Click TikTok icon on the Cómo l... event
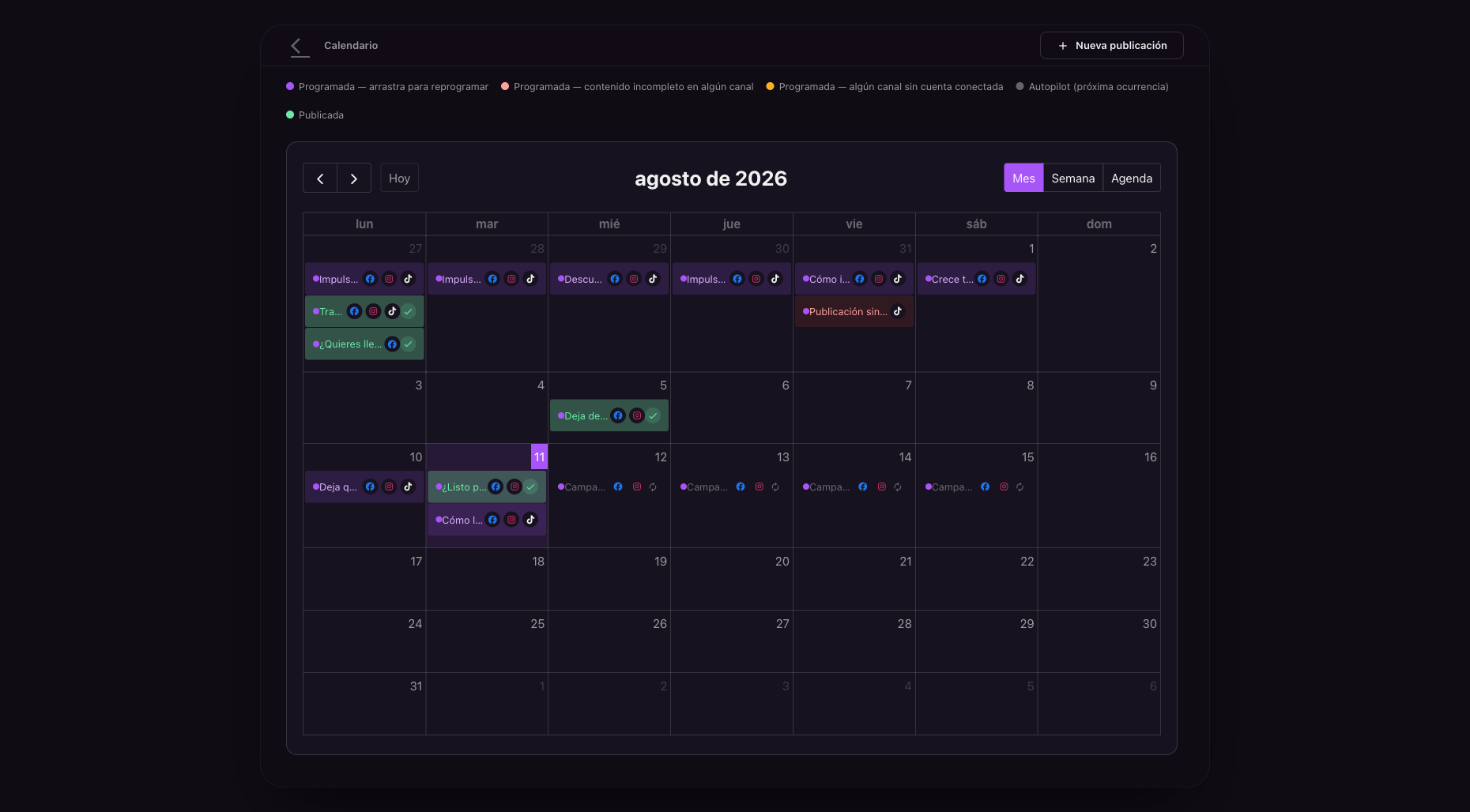1470x812 pixels. (x=530, y=520)
